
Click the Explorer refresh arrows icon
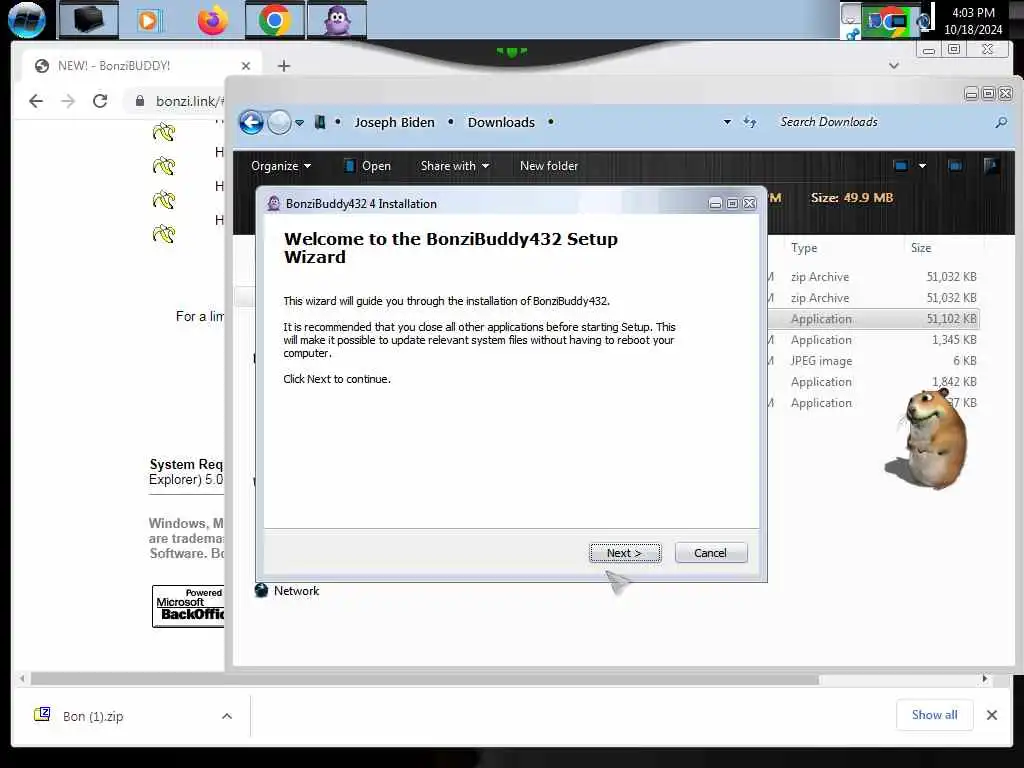click(x=750, y=122)
